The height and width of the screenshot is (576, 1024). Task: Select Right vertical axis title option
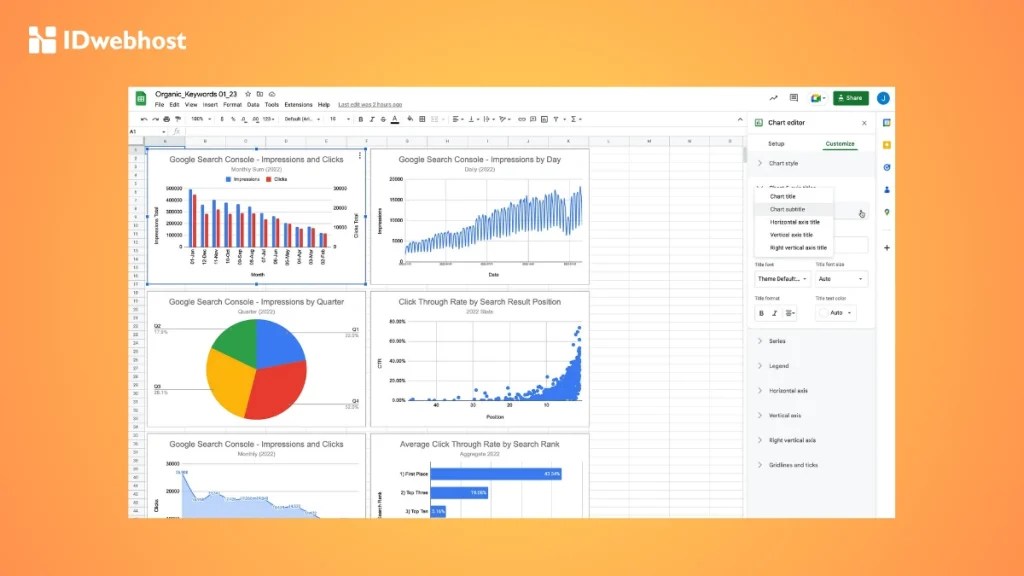(x=793, y=248)
